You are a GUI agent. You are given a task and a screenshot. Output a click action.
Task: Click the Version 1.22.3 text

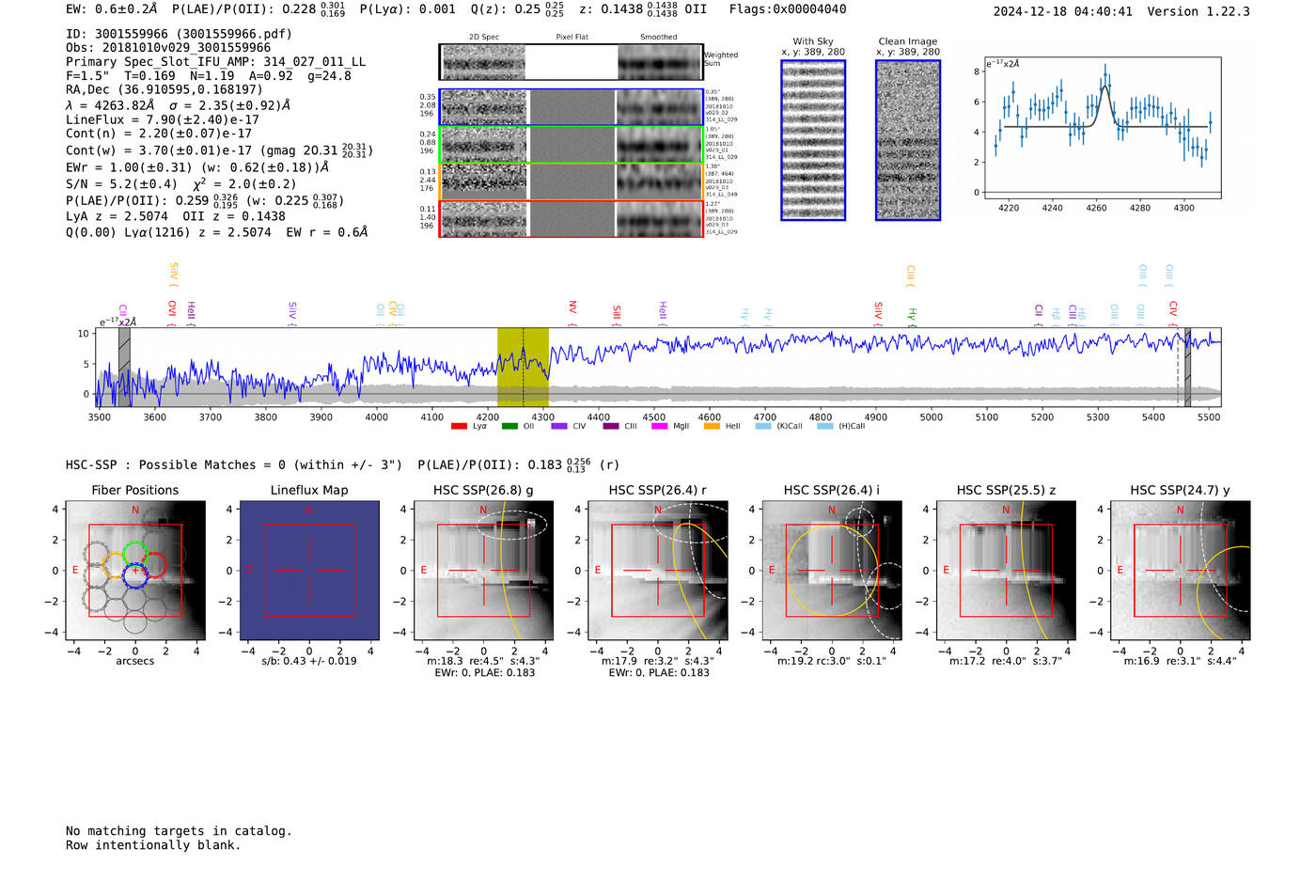click(1198, 12)
